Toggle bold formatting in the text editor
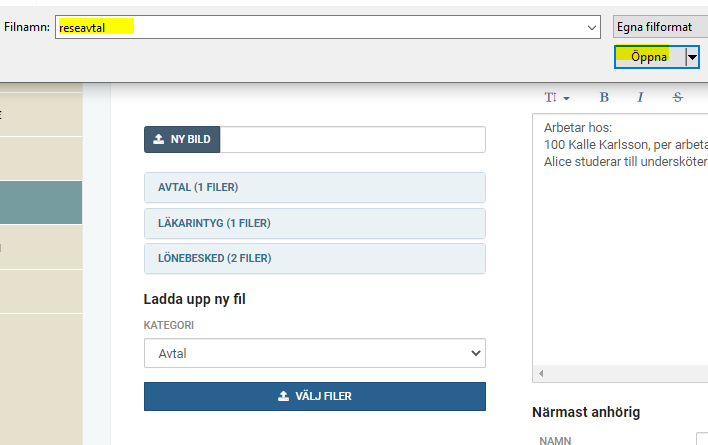The image size is (708, 445). pos(604,97)
